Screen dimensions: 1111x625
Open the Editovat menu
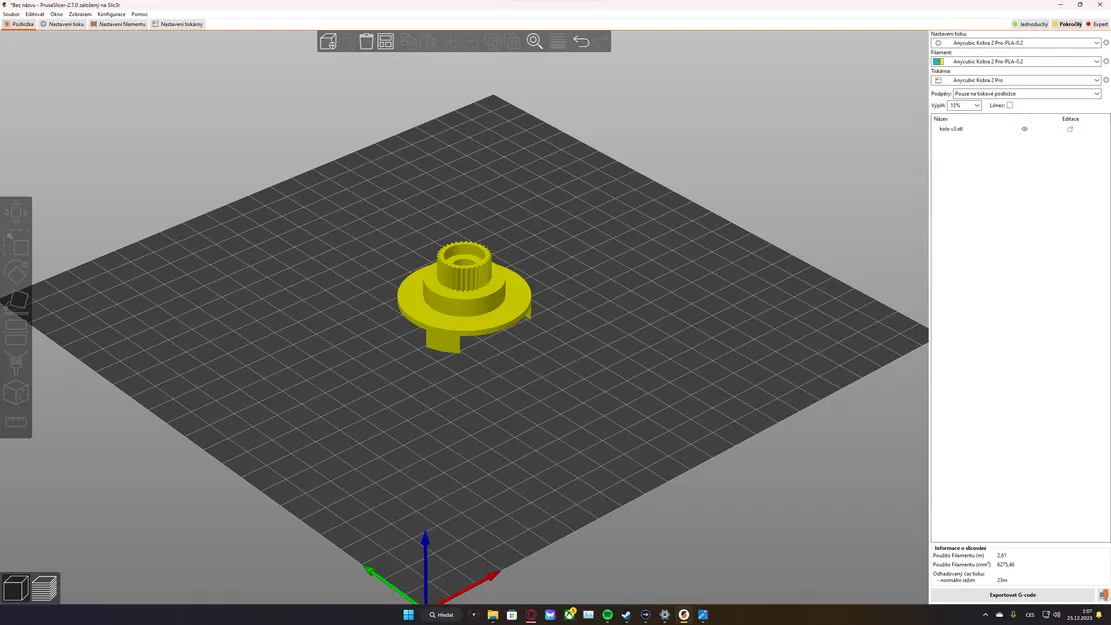tap(35, 14)
